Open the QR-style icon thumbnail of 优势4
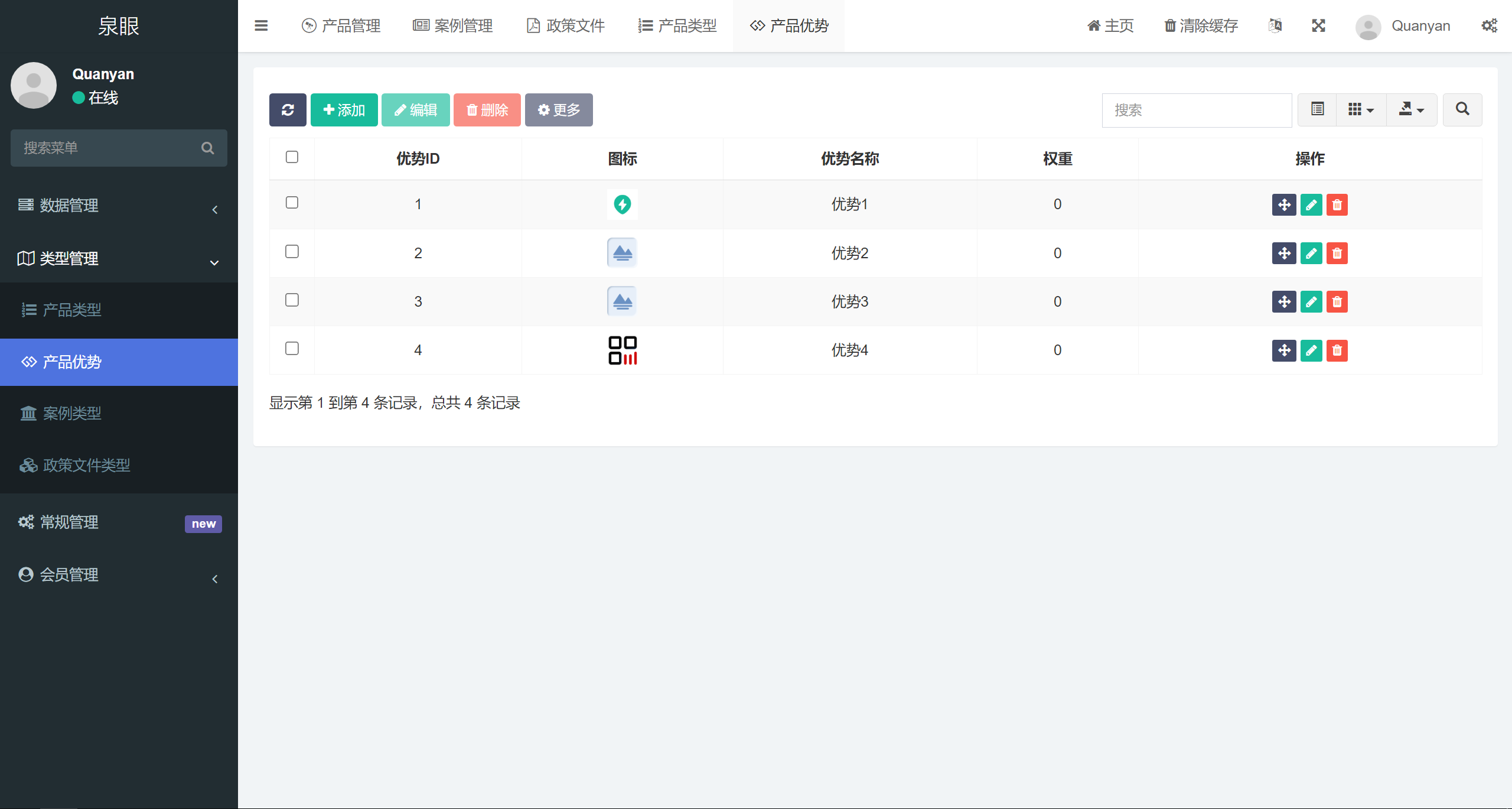This screenshot has width=1512, height=809. (623, 350)
